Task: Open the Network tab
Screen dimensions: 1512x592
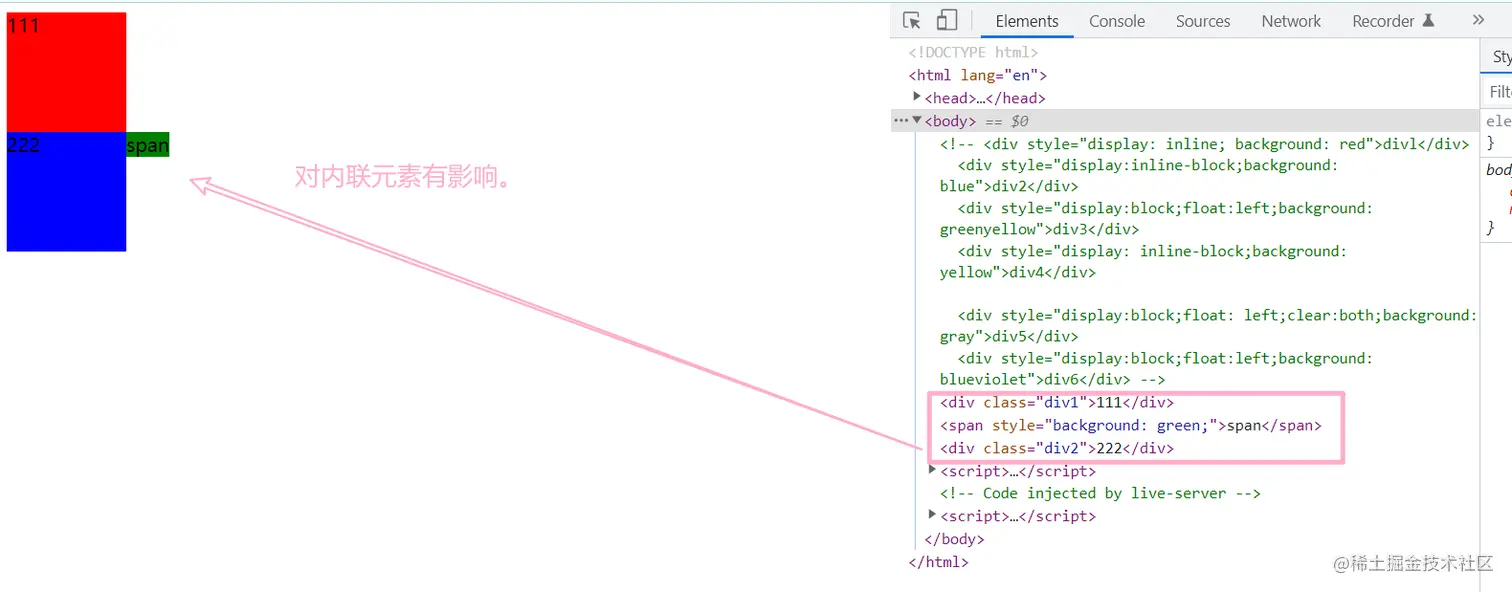Action: 1291,21
